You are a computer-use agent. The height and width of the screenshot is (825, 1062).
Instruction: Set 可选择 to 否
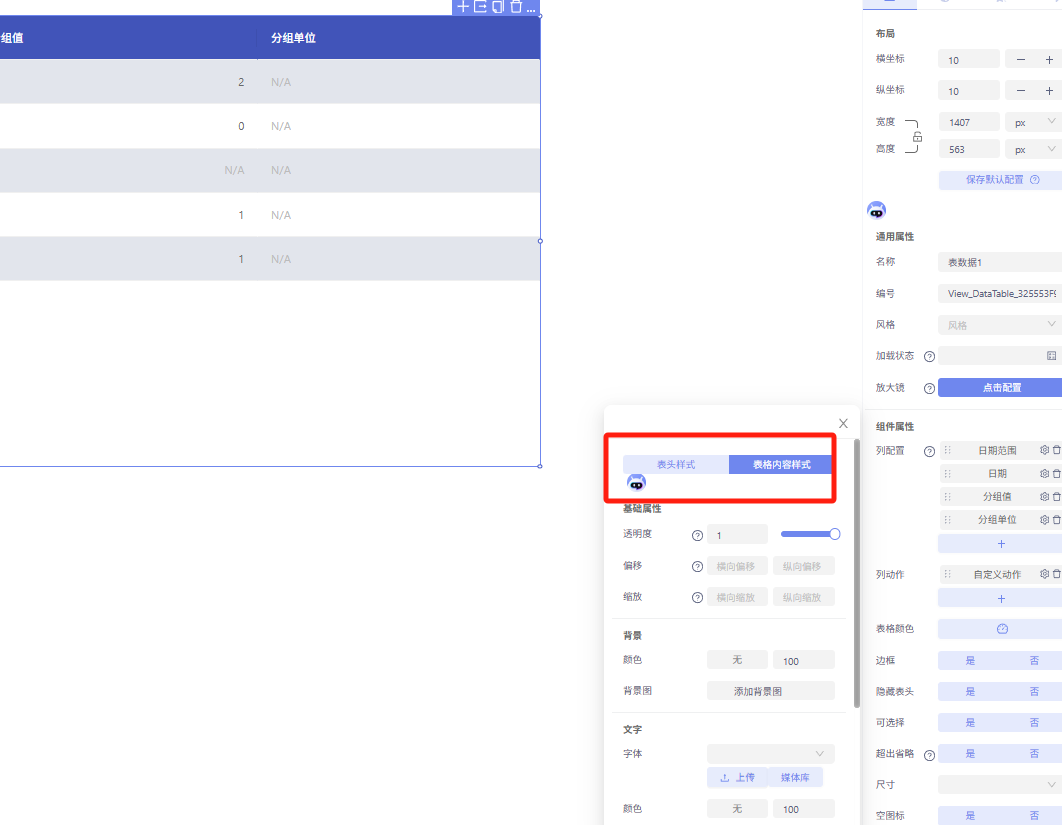click(x=1034, y=723)
